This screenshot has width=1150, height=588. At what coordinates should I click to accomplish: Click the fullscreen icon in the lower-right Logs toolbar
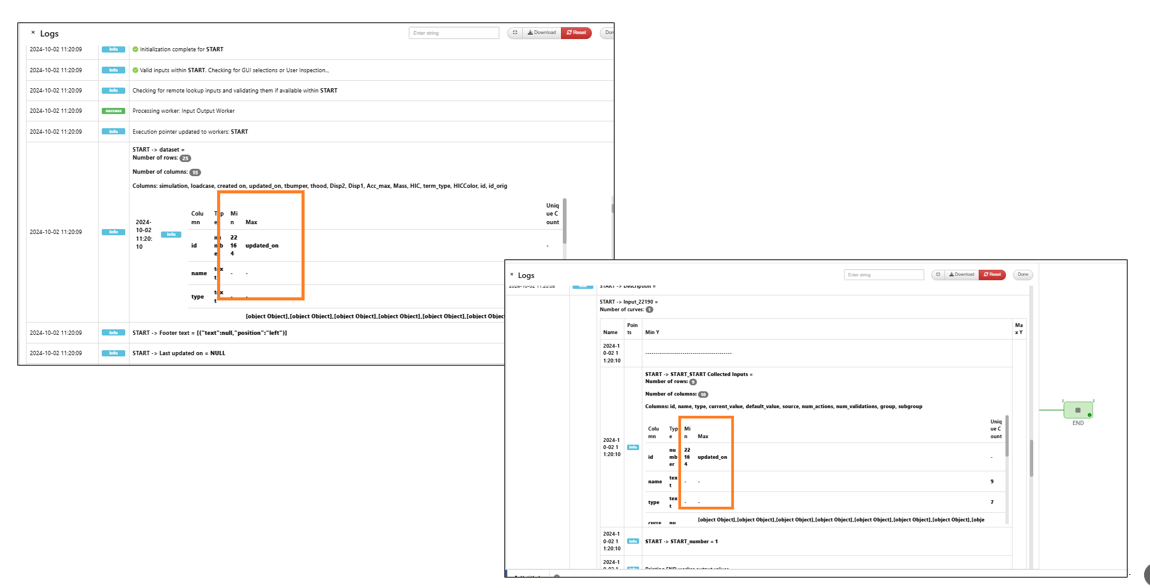(938, 275)
